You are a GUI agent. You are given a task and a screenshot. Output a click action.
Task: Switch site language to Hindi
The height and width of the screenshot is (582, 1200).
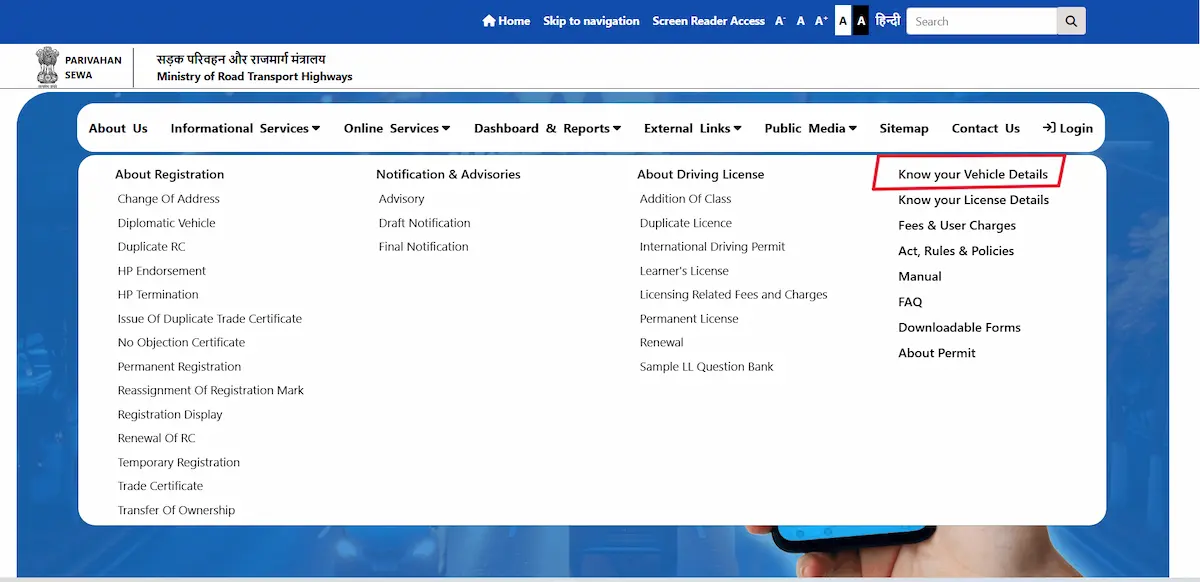(x=887, y=21)
